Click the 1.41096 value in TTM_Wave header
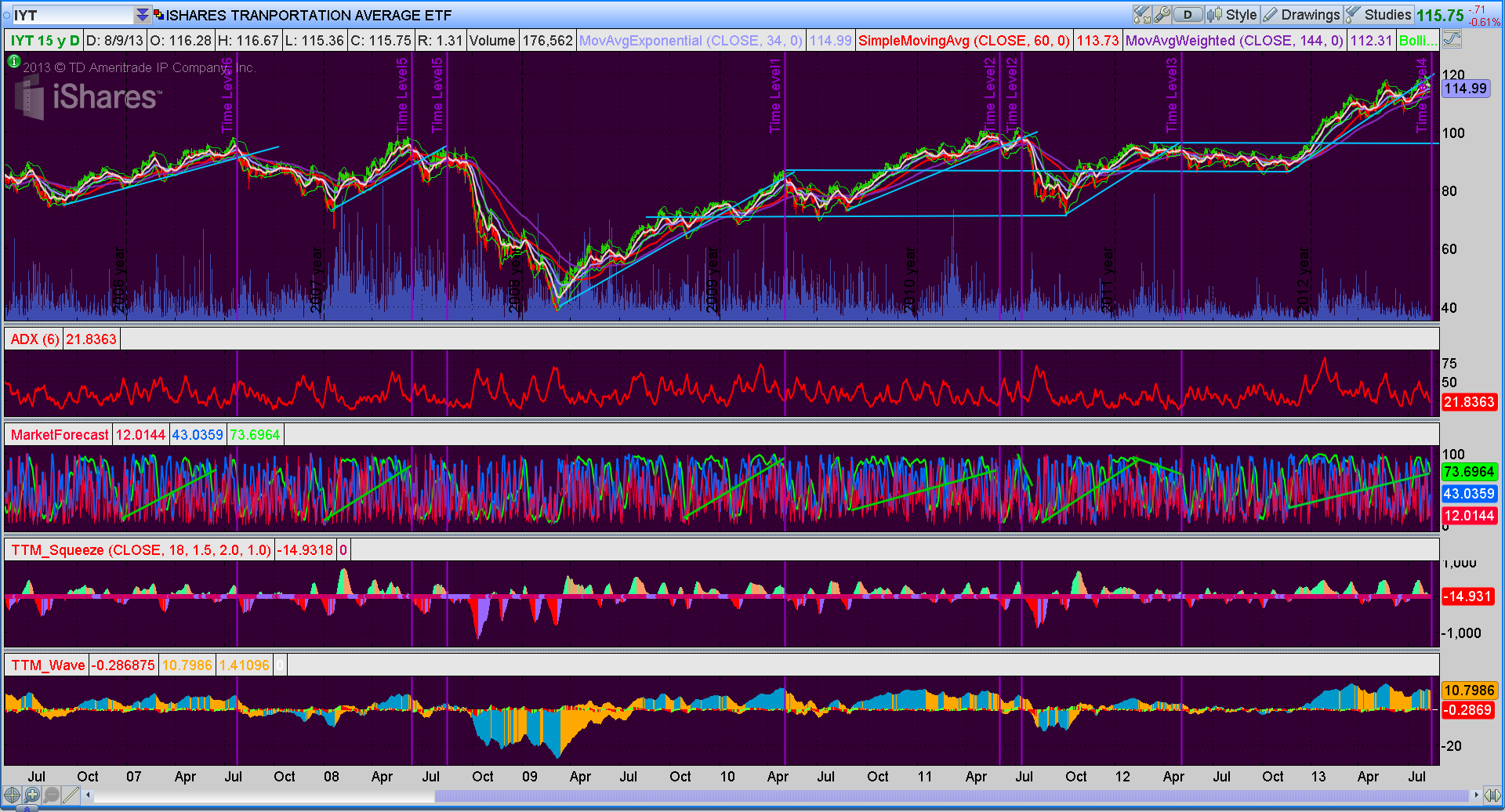 245,665
